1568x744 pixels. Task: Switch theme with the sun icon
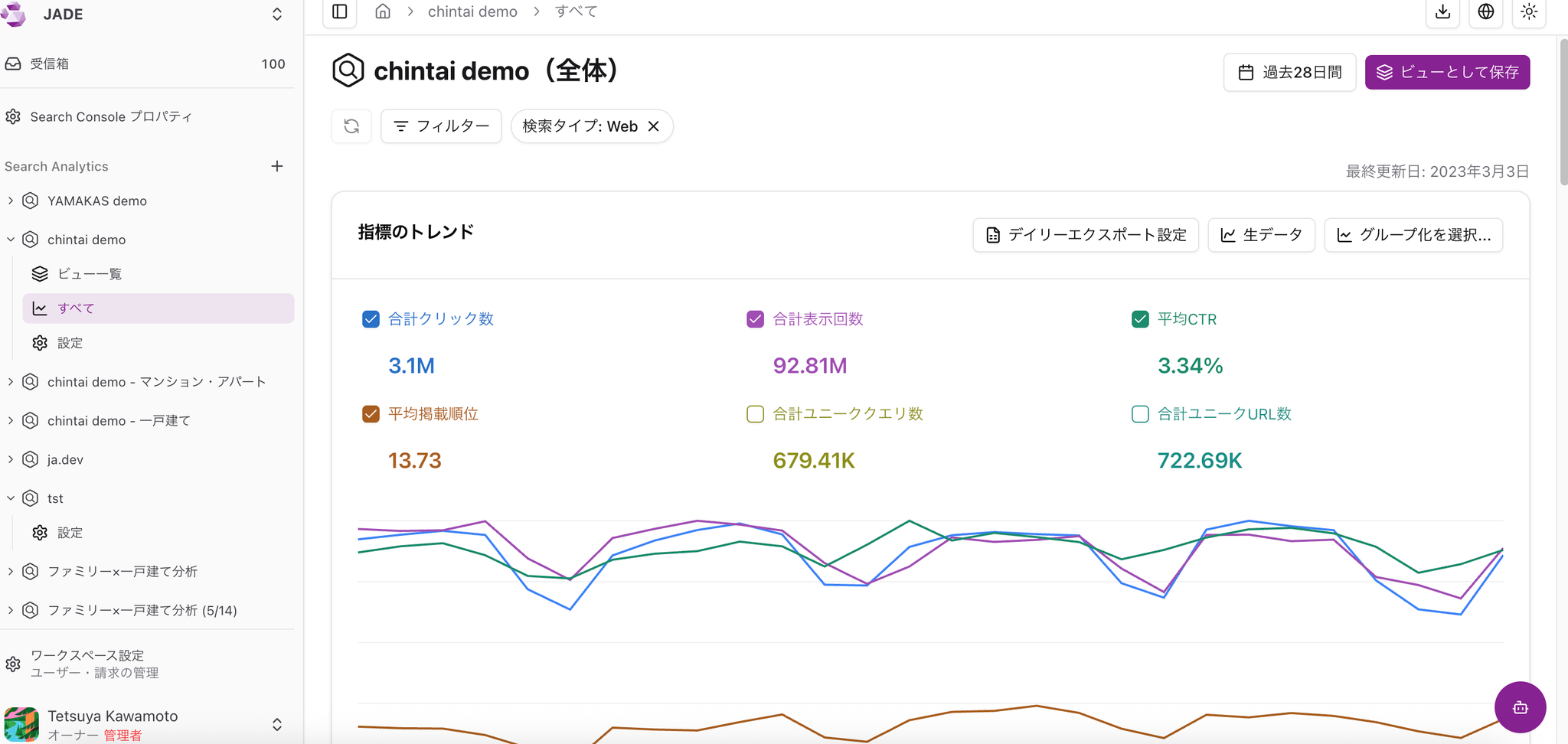click(x=1528, y=11)
